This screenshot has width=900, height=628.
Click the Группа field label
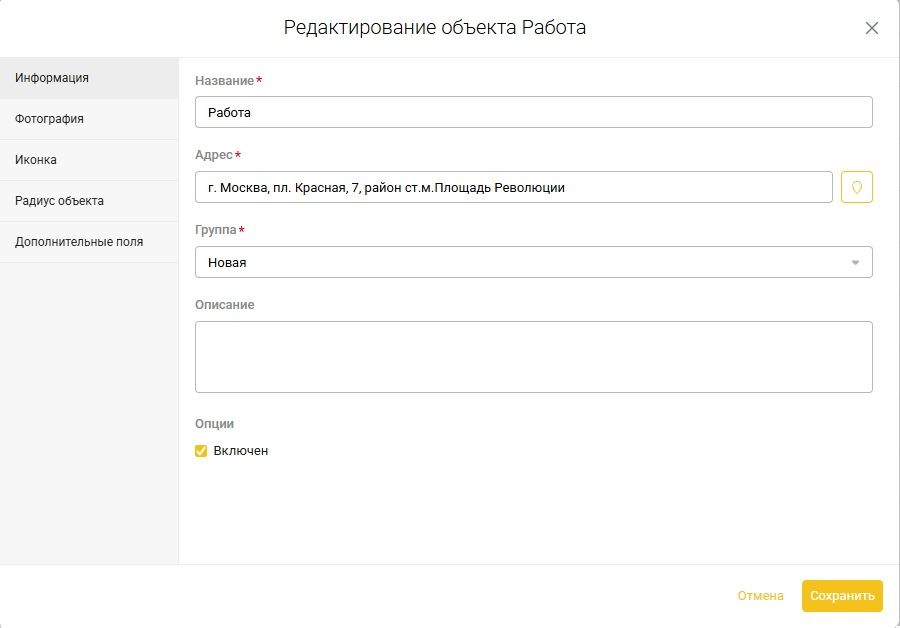coord(216,230)
